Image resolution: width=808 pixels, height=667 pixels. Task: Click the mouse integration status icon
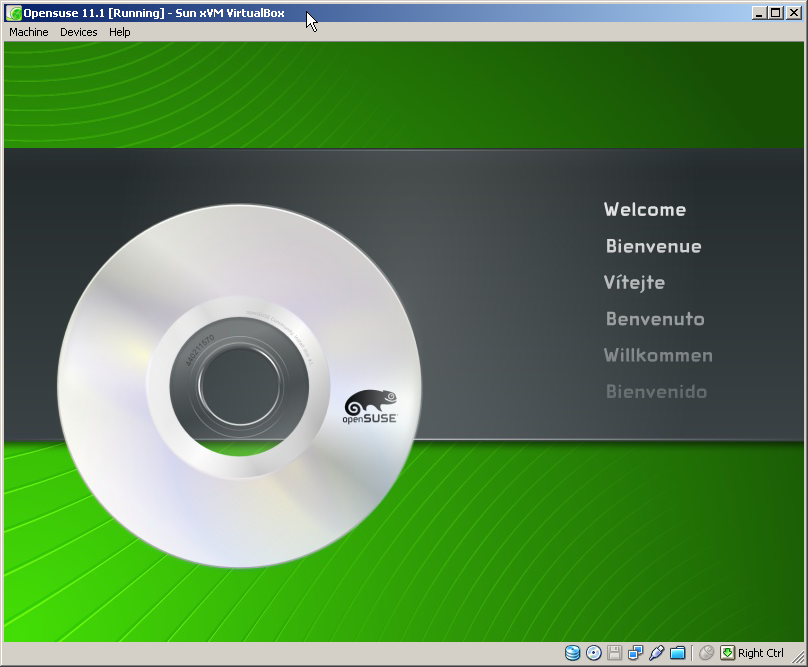click(x=706, y=653)
